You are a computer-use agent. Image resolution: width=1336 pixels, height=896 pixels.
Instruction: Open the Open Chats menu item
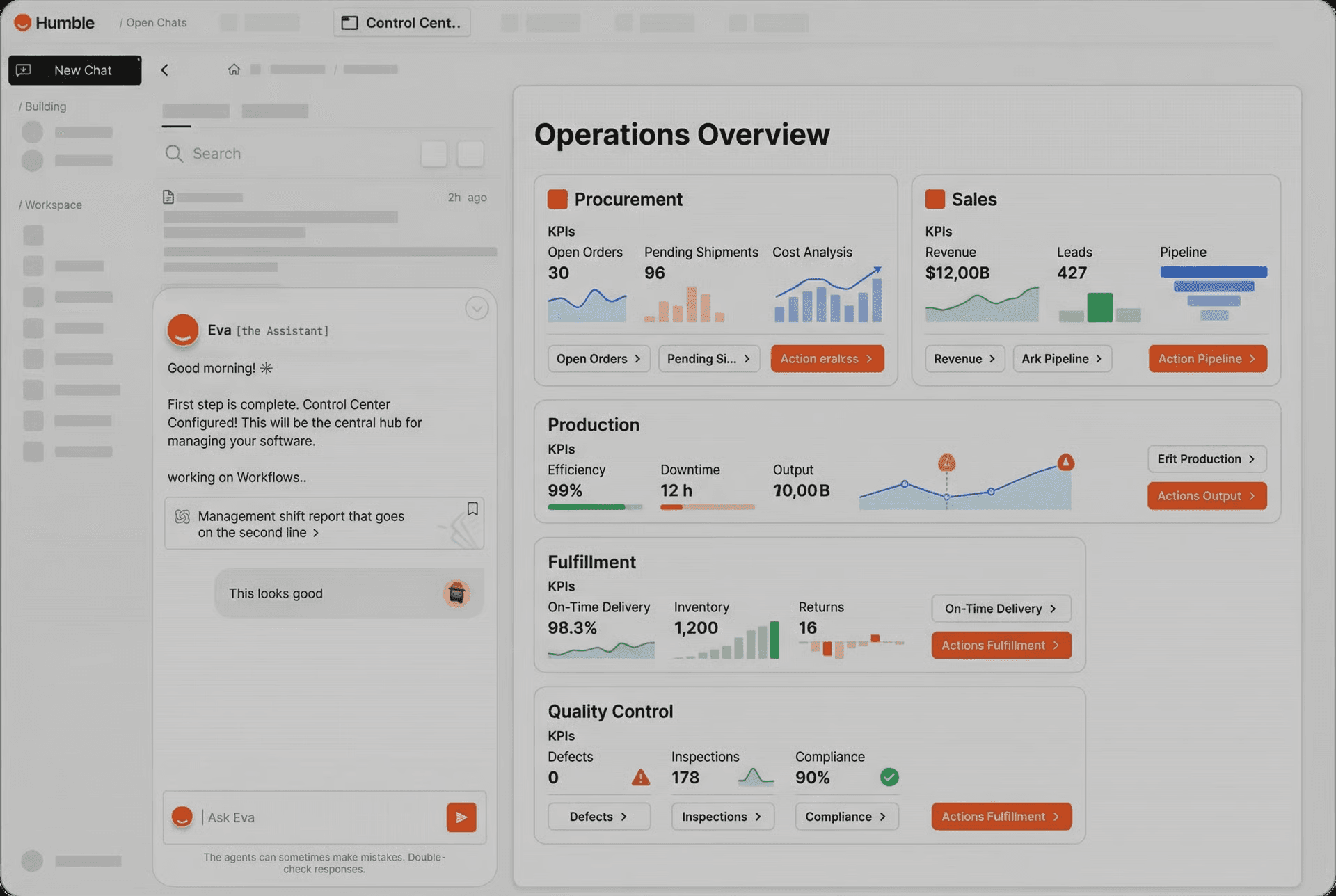tap(156, 23)
